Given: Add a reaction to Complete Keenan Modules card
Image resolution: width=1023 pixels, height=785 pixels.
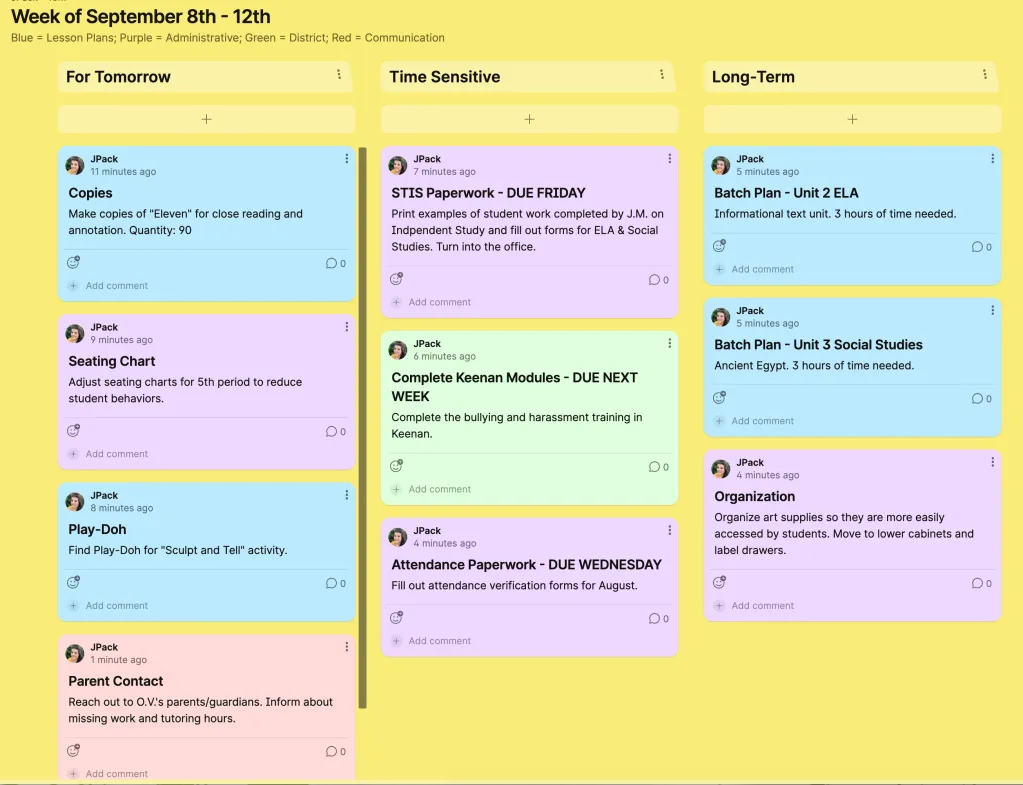Looking at the screenshot, I should (x=397, y=466).
